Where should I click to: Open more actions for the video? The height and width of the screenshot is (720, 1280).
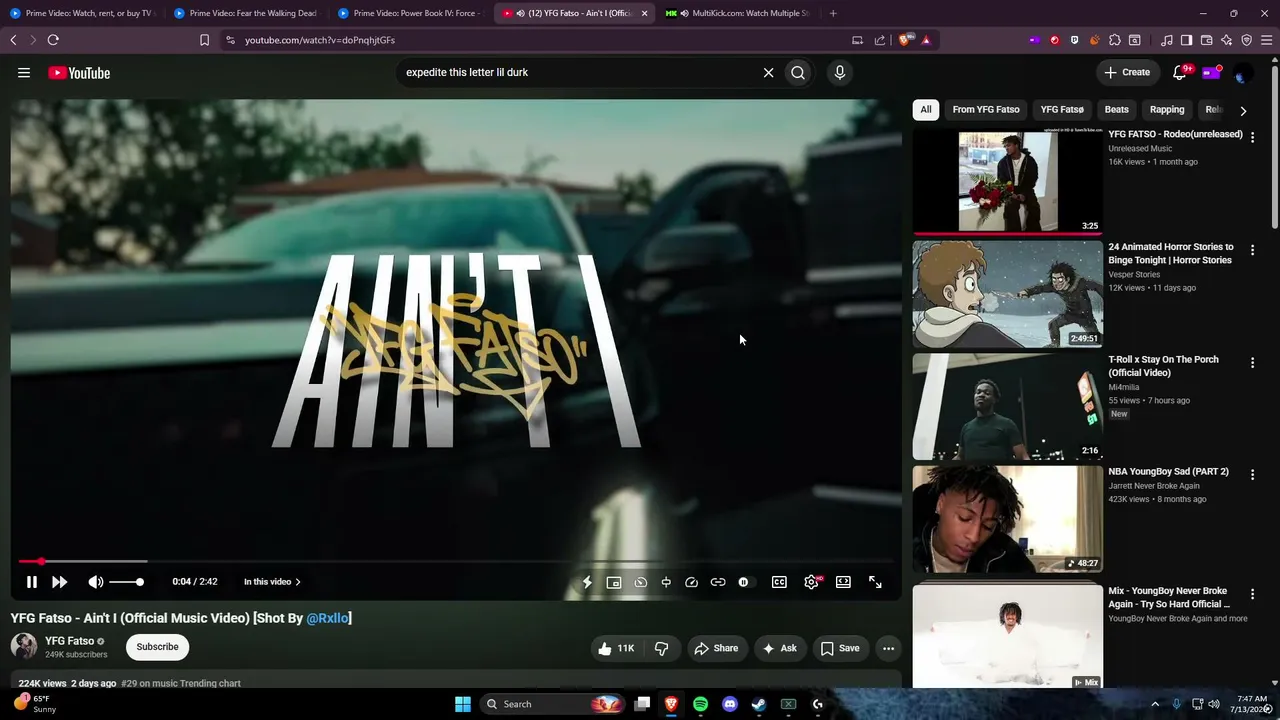(888, 648)
